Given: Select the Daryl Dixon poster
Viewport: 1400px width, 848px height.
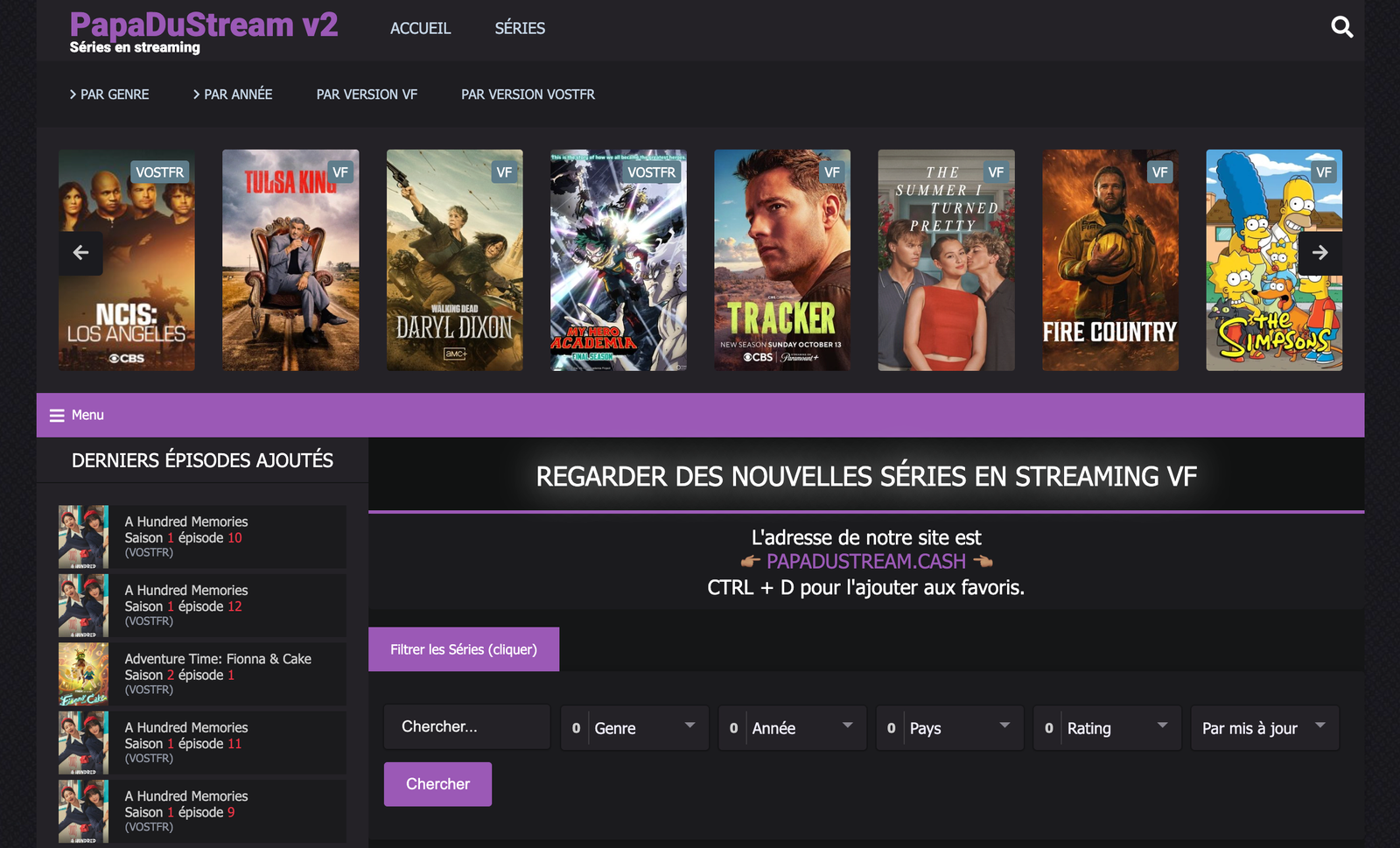Looking at the screenshot, I should pos(454,260).
